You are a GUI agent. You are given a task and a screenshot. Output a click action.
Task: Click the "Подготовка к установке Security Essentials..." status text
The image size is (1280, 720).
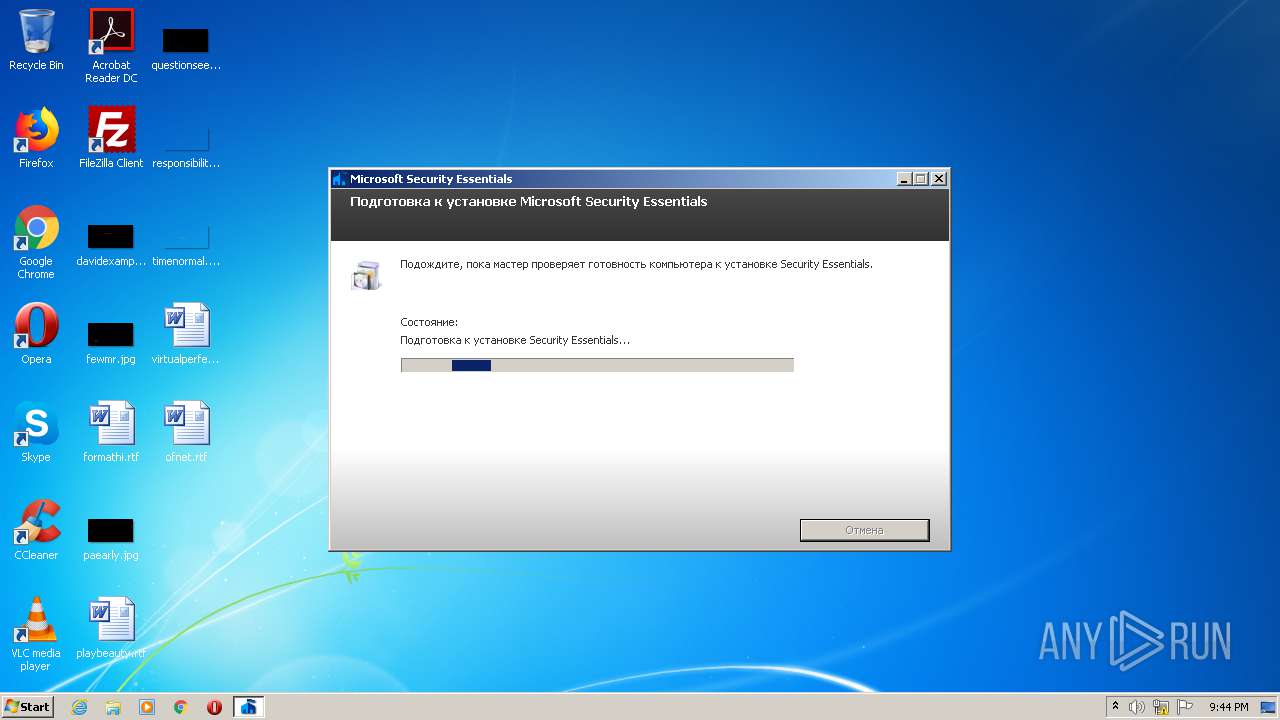tap(515, 340)
